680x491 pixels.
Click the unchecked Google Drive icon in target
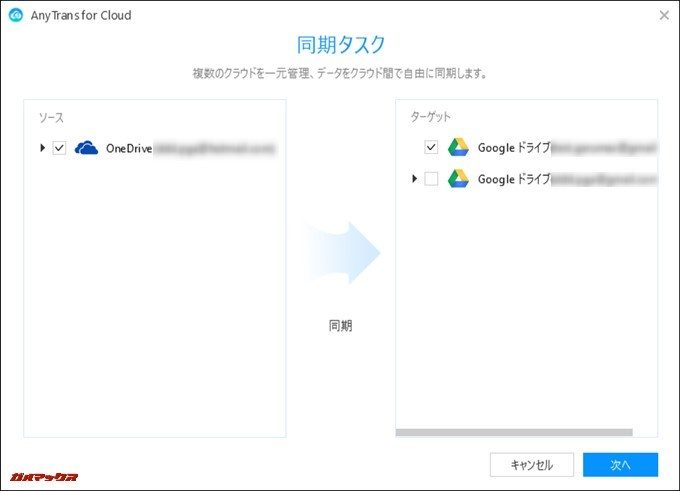458,178
